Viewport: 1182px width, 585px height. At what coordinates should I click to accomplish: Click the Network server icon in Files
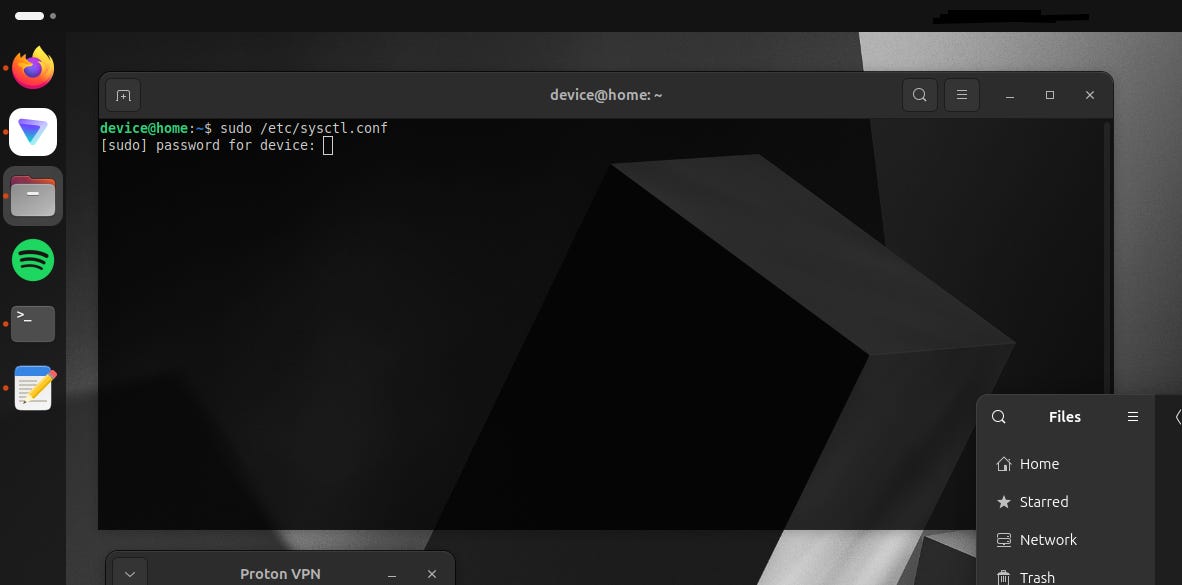pyautogui.click(x=1003, y=540)
